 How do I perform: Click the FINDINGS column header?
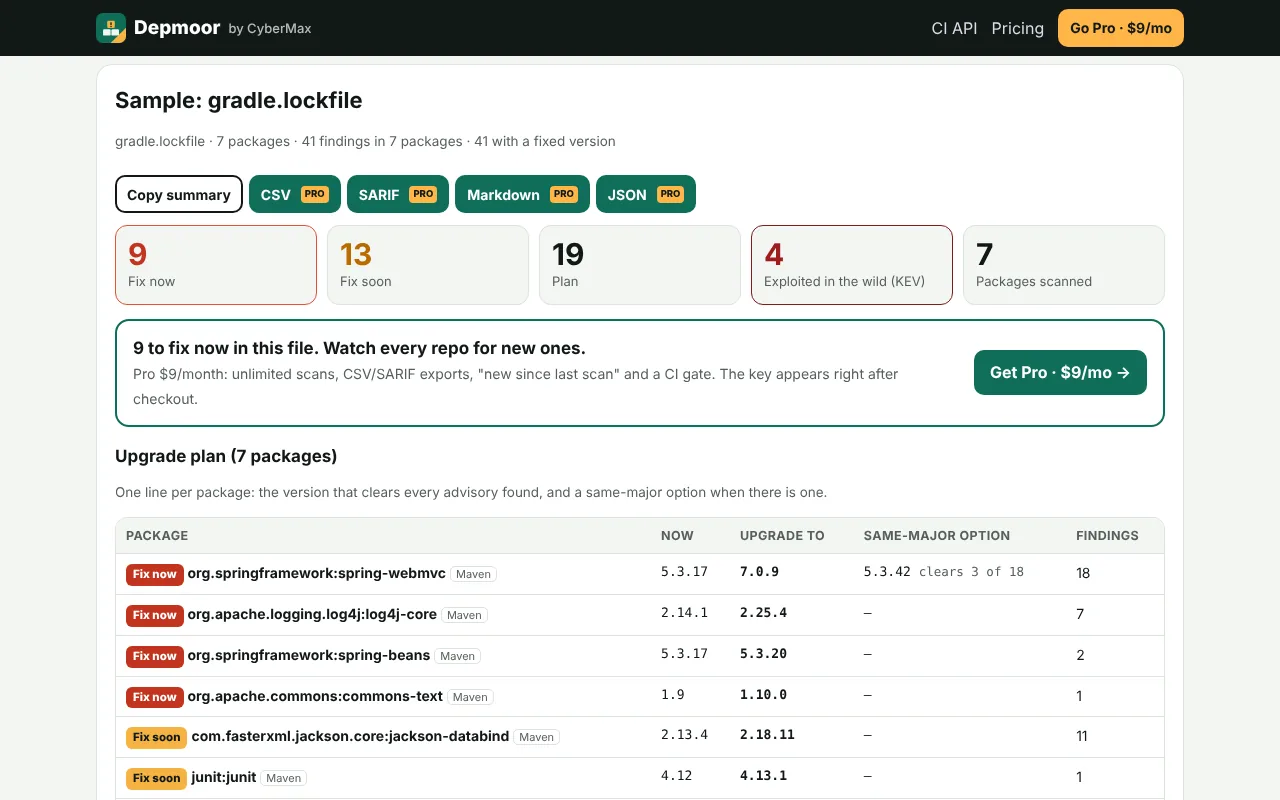(x=1107, y=536)
